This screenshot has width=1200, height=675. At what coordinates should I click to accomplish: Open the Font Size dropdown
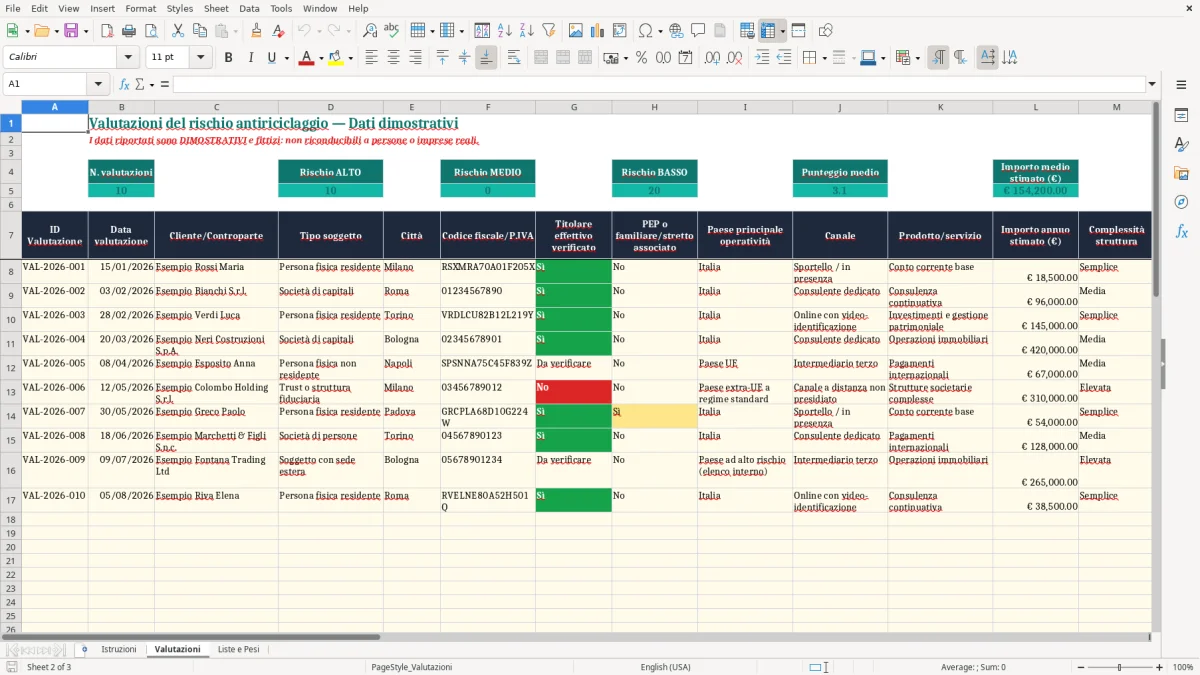click(x=200, y=58)
